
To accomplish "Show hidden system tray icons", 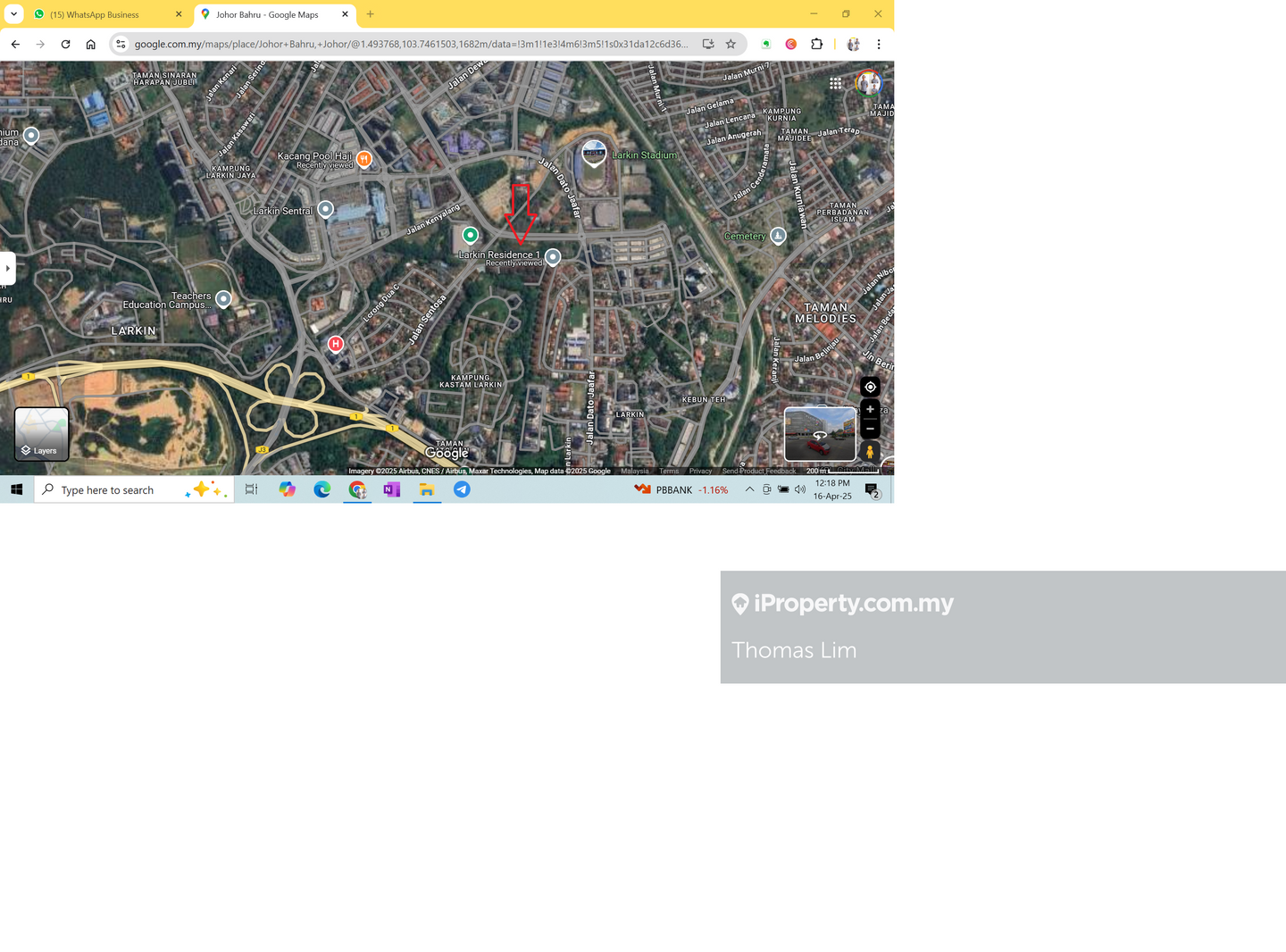I will pos(749,489).
